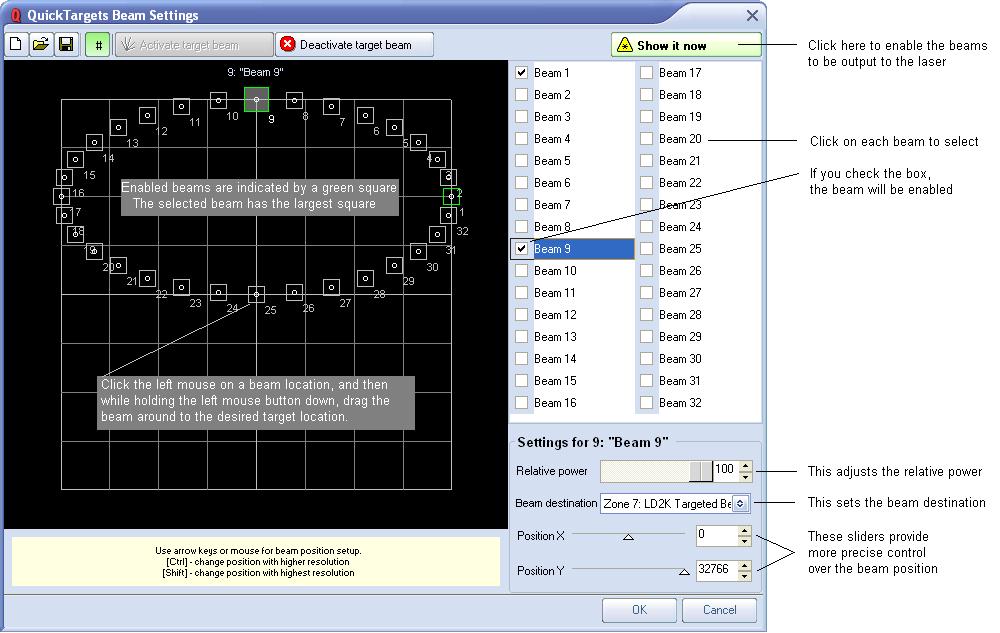Viewport: 1000px width, 633px height.
Task: Click the Cancel button
Action: (719, 610)
